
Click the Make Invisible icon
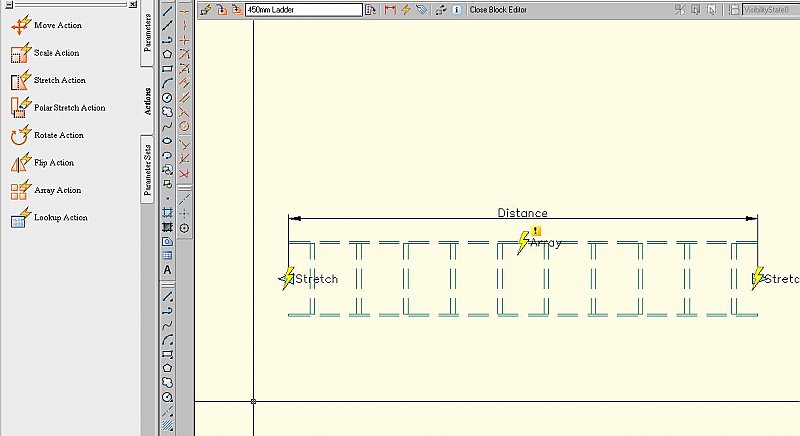coord(712,10)
